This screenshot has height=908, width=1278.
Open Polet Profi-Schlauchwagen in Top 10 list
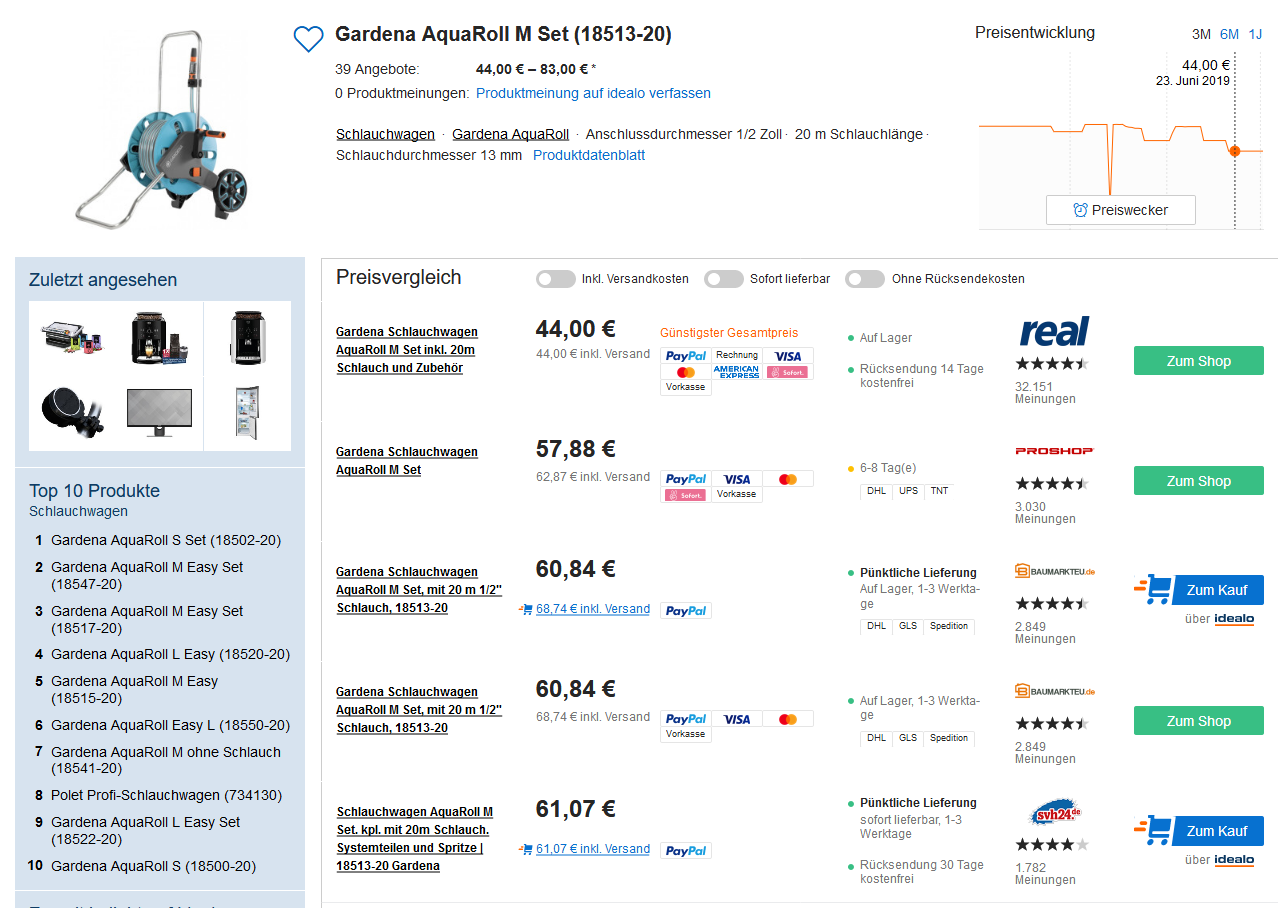tap(166, 795)
